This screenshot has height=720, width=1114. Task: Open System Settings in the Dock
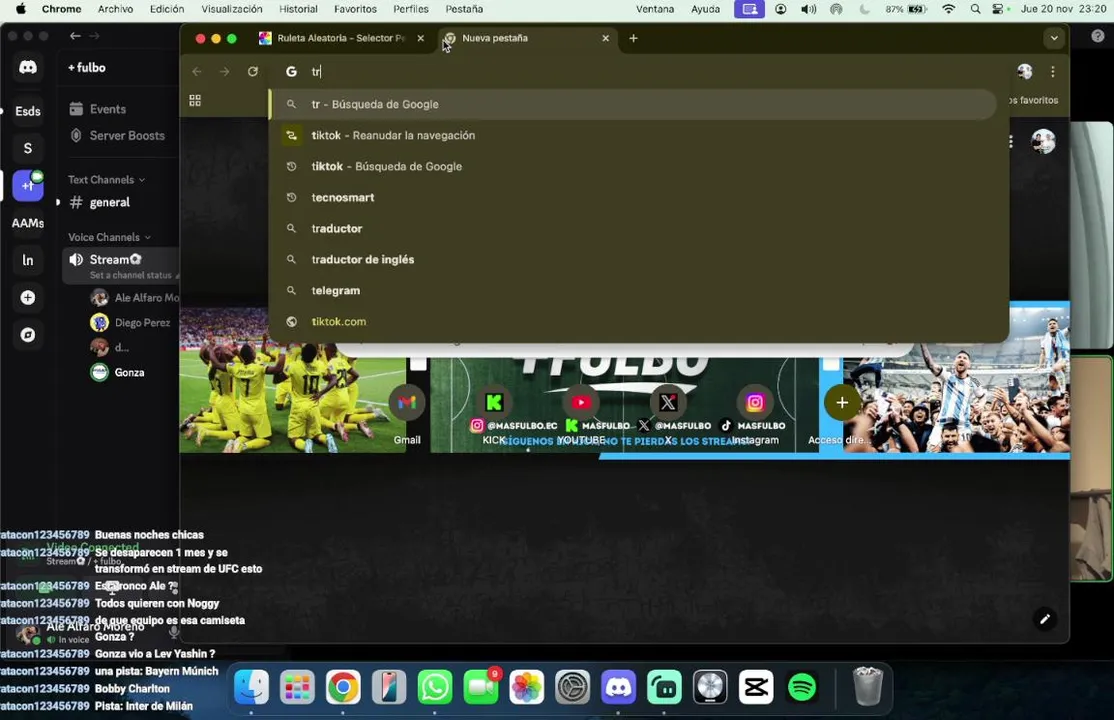573,687
